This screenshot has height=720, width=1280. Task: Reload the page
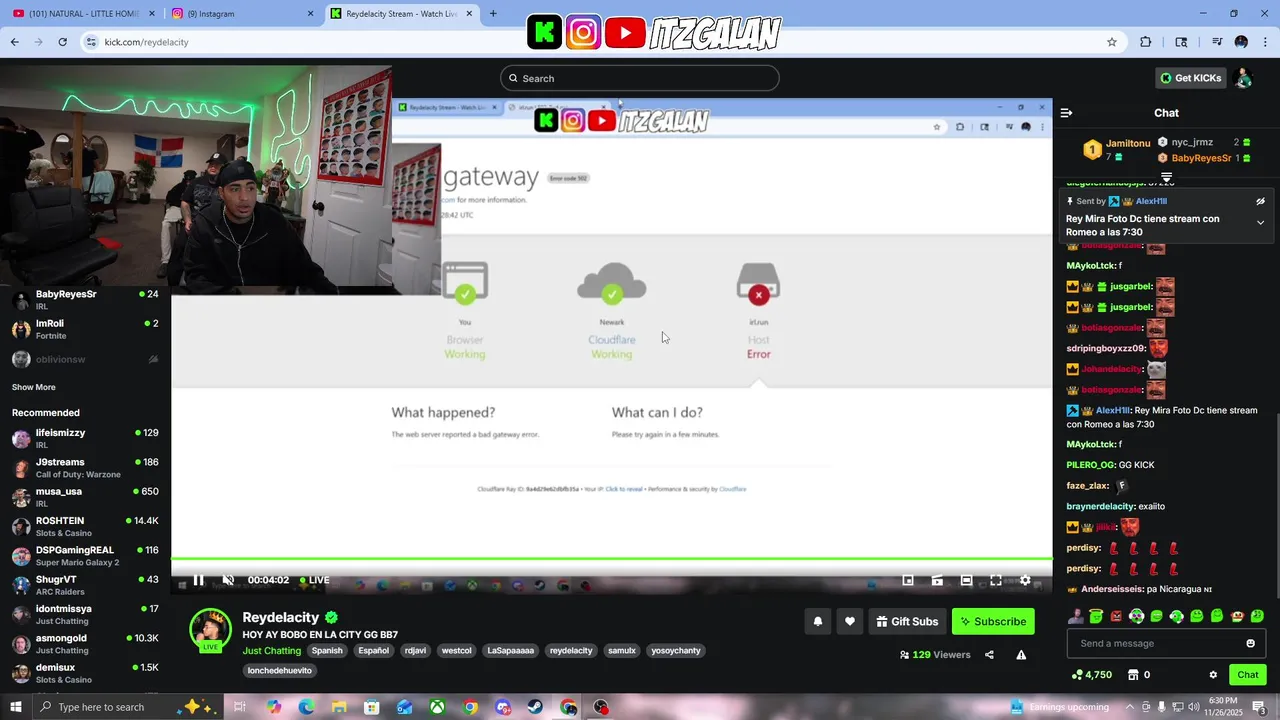point(62,42)
